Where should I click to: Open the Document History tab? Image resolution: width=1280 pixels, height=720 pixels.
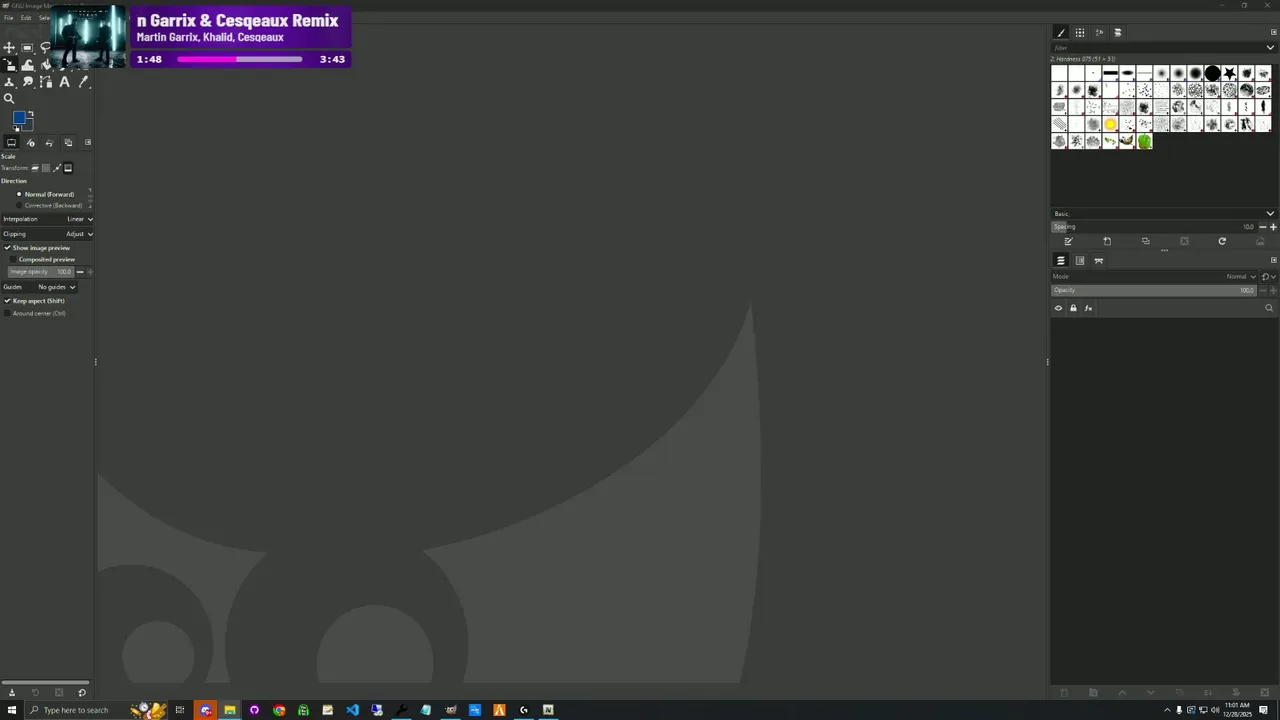[1118, 32]
